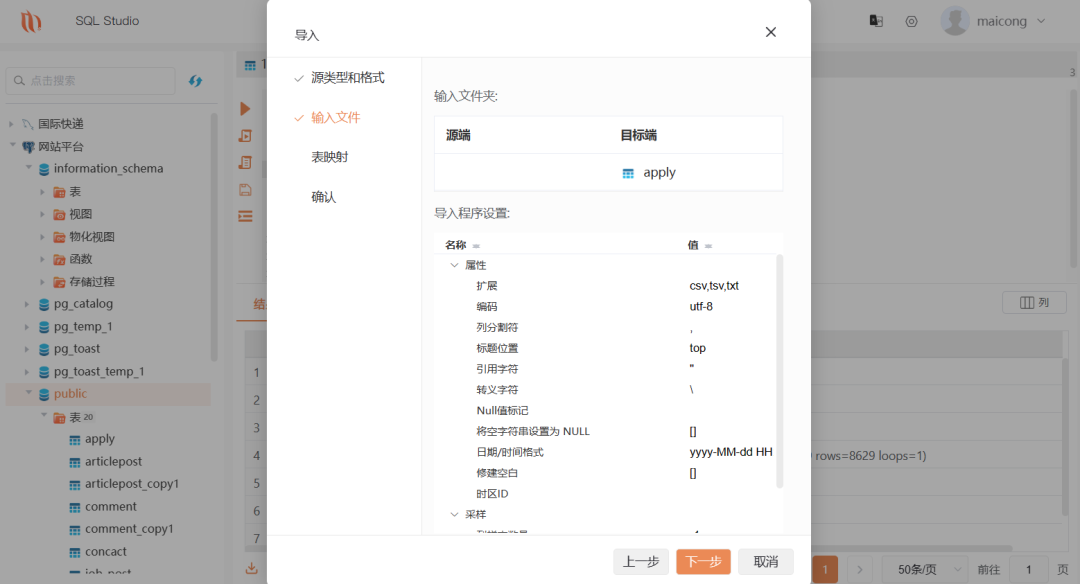The image size is (1080, 584).
Task: Select the 确认 step
Action: tap(324, 197)
